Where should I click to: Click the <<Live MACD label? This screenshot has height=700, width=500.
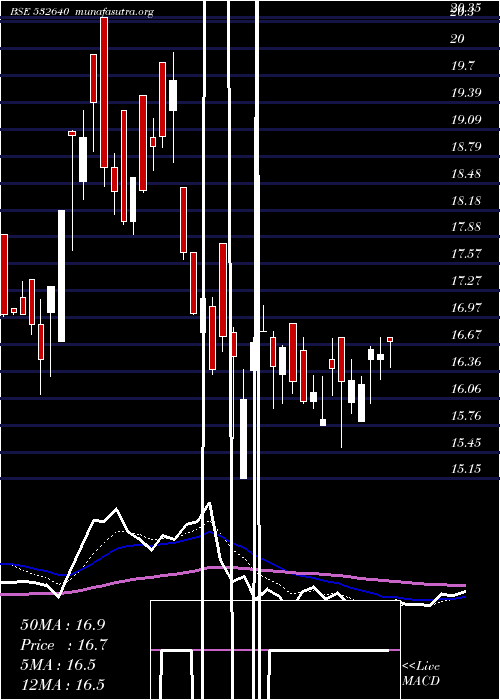pyautogui.click(x=421, y=674)
